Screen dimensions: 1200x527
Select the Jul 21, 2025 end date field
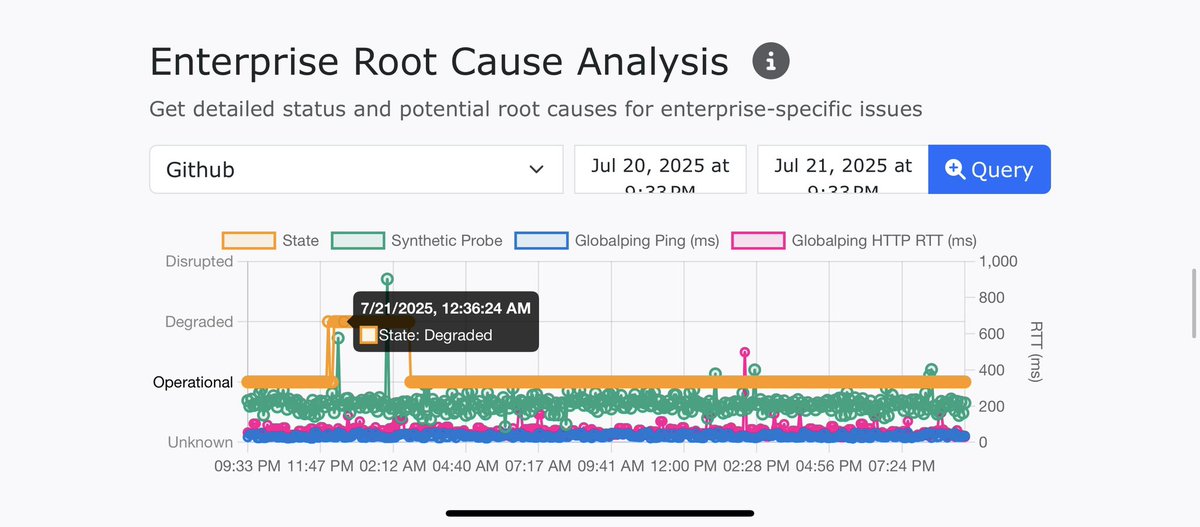[843, 169]
